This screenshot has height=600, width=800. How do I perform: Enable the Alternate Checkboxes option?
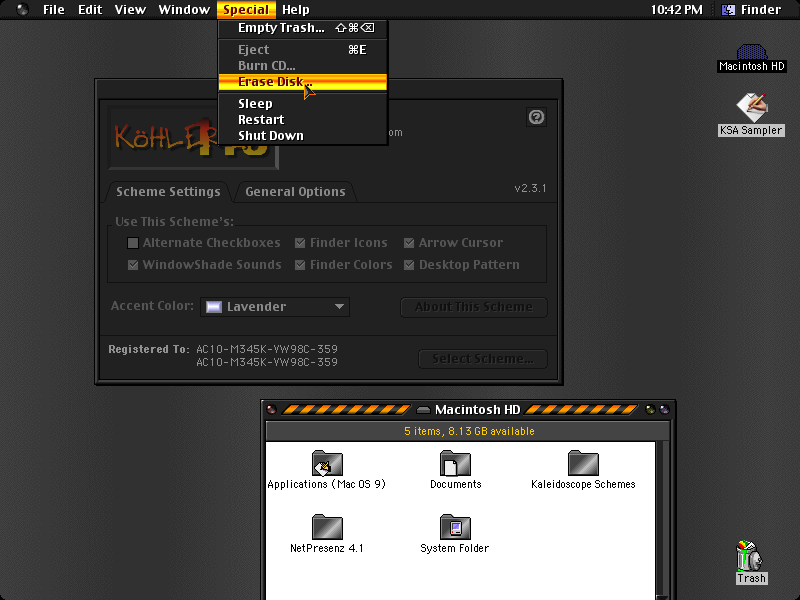click(133, 243)
